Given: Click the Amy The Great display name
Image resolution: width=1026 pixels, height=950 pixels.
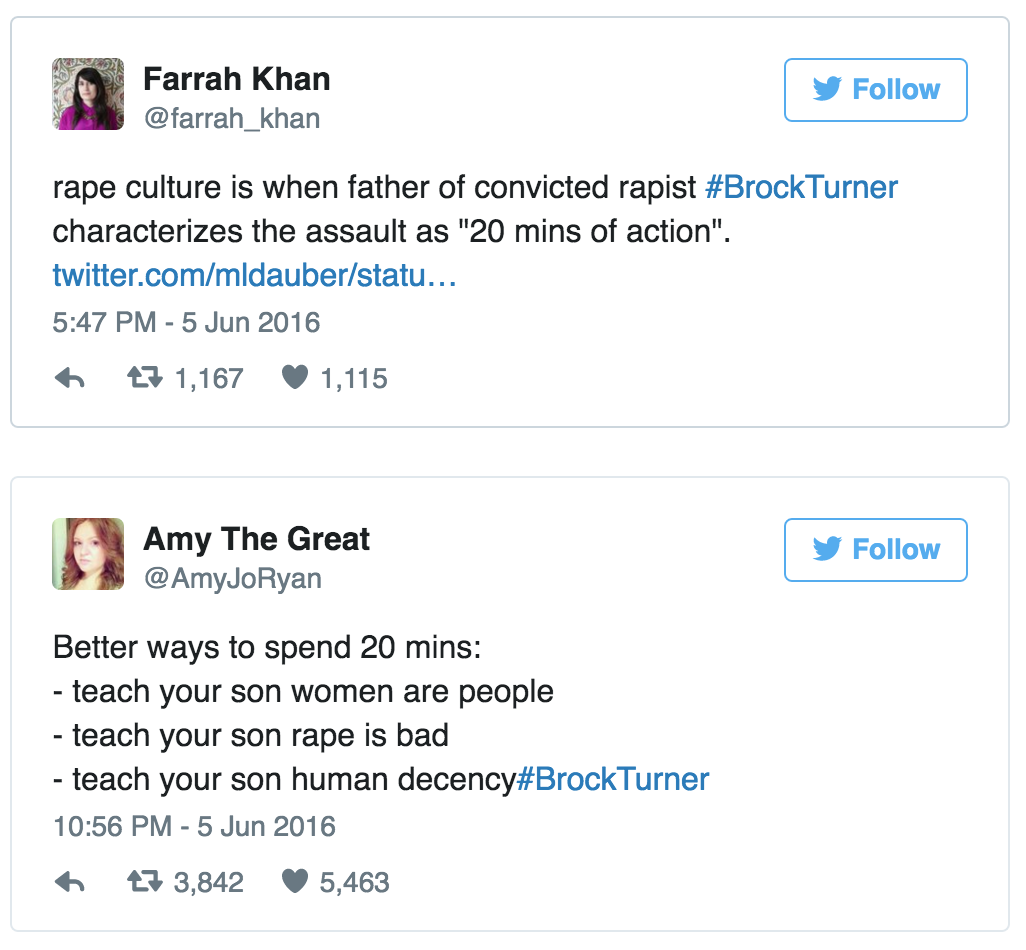Looking at the screenshot, I should pyautogui.click(x=256, y=539).
